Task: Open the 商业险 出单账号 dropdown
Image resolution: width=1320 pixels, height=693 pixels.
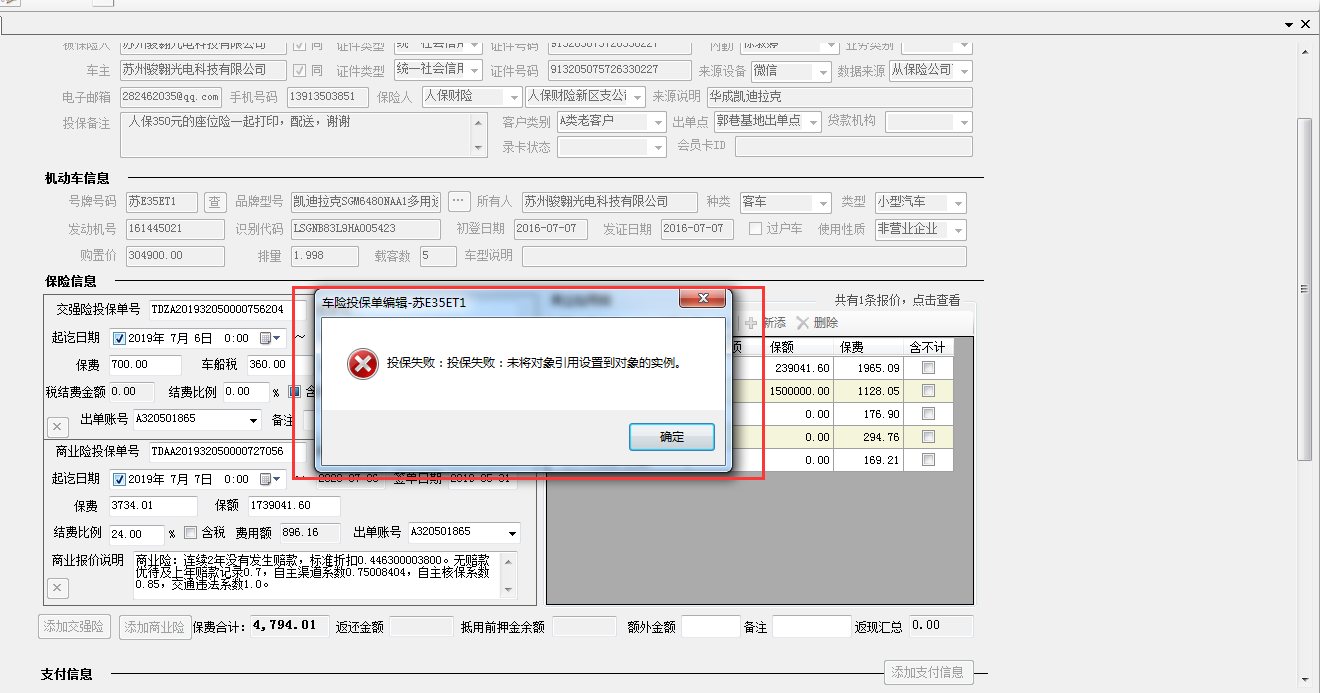Action: pos(512,533)
